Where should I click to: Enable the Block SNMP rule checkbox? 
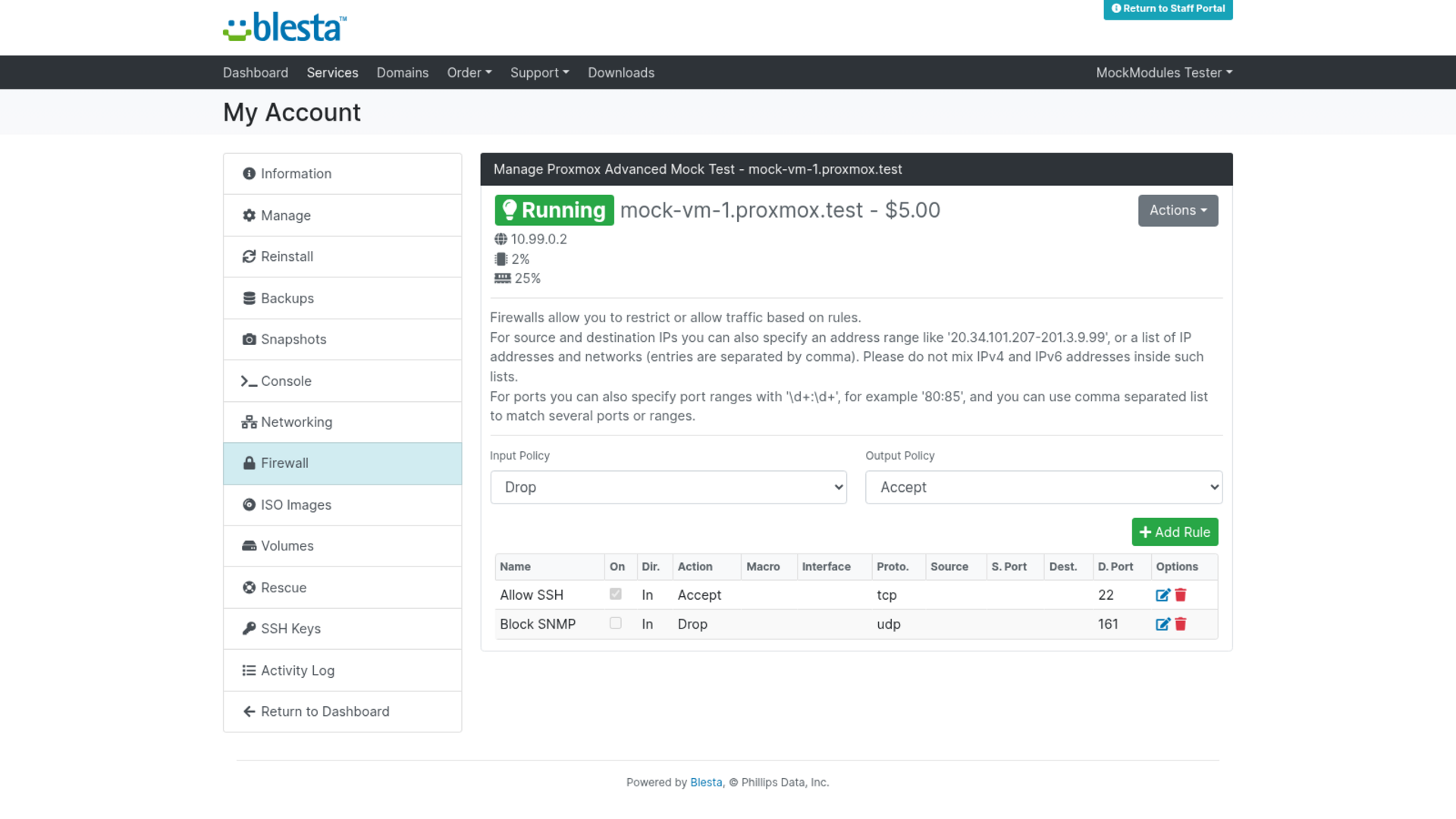coord(616,623)
